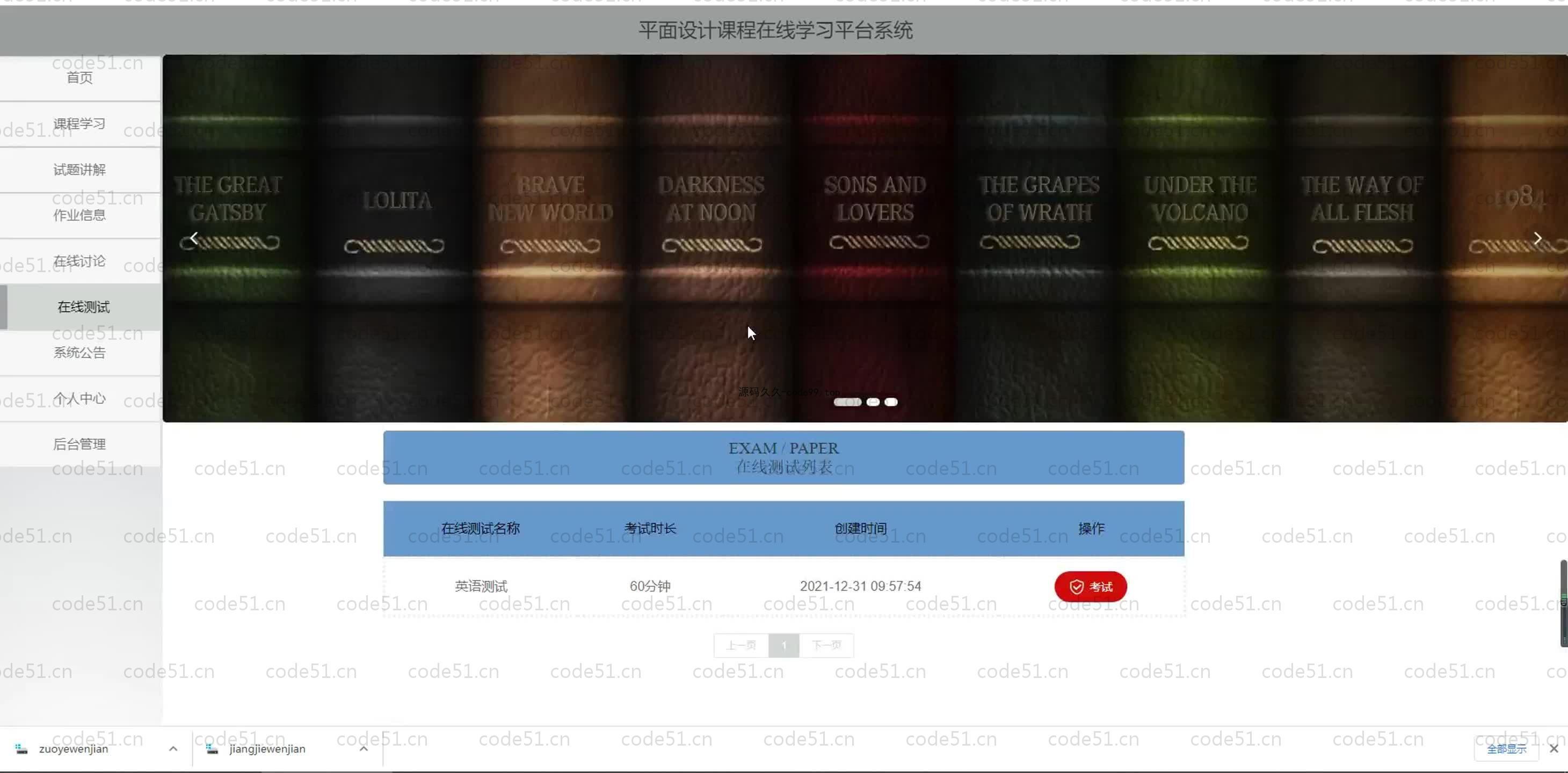This screenshot has width=1568, height=773.
Task: Show previous carousel slide with left arrow
Action: pyautogui.click(x=193, y=238)
